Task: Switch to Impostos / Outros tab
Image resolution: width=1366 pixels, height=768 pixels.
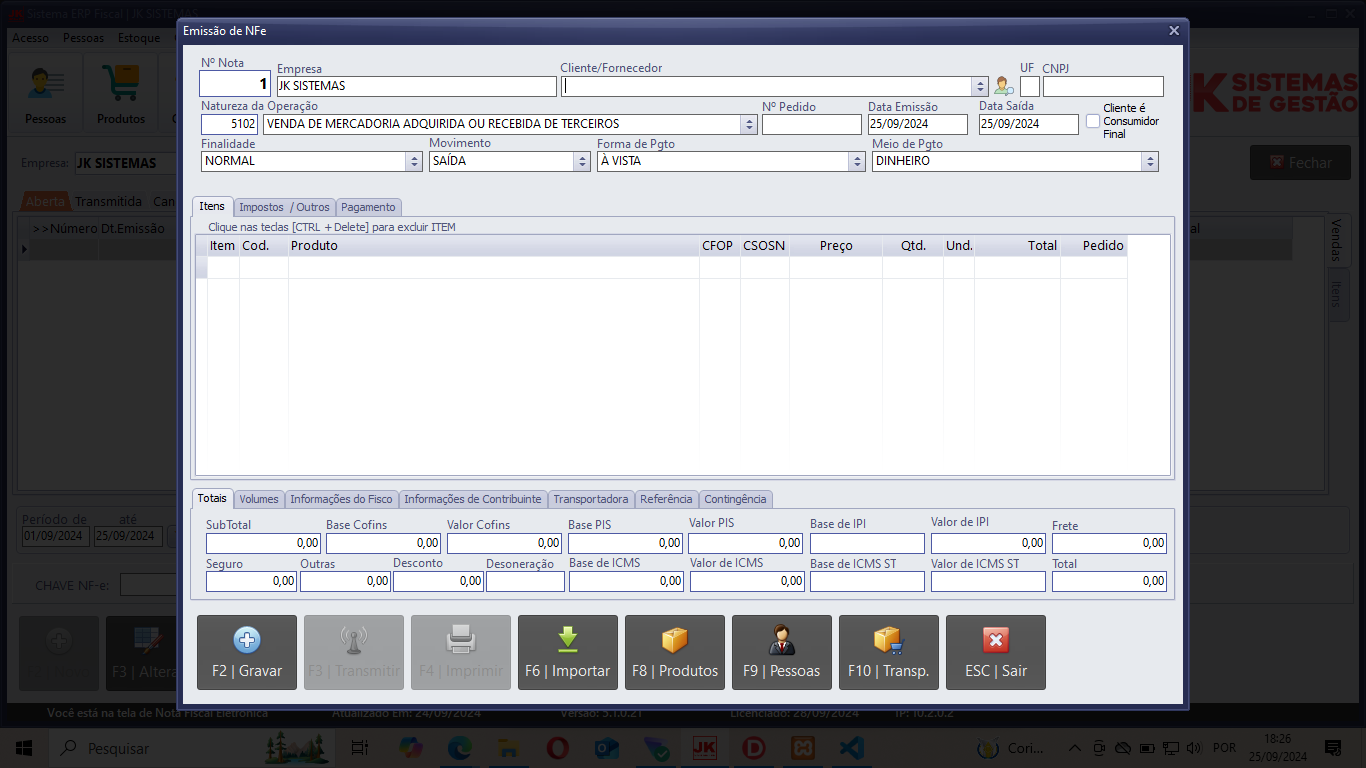Action: click(x=284, y=207)
